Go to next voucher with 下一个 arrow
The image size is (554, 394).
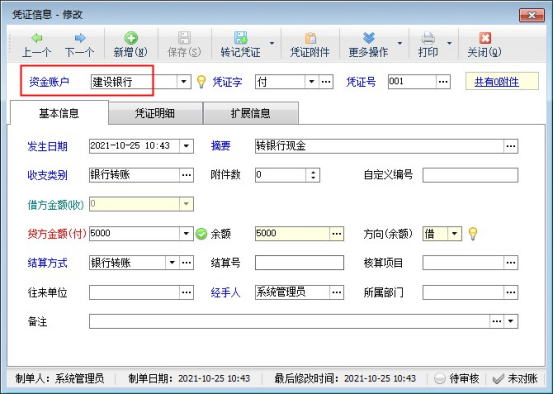80,37
